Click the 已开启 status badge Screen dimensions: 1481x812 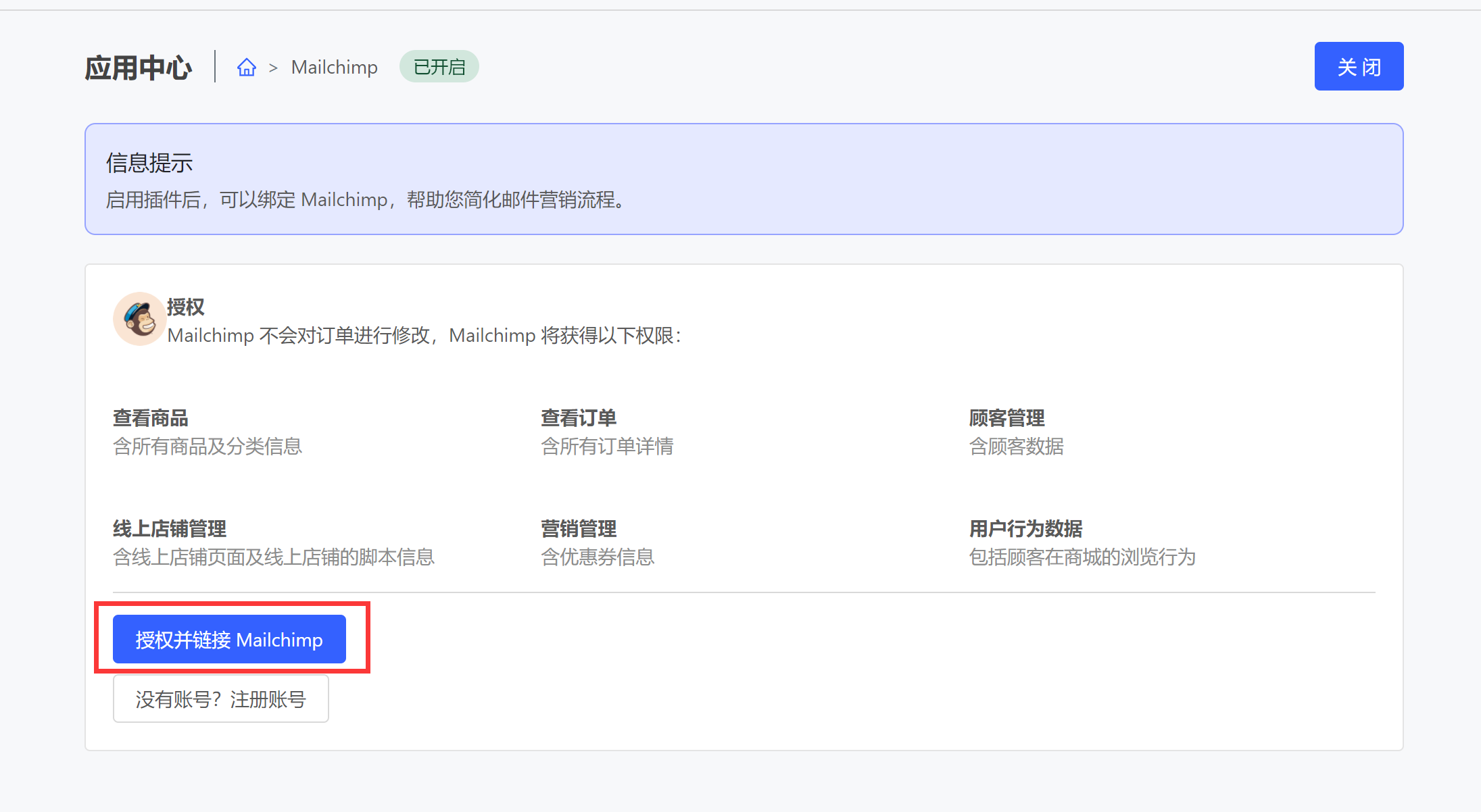(x=439, y=67)
